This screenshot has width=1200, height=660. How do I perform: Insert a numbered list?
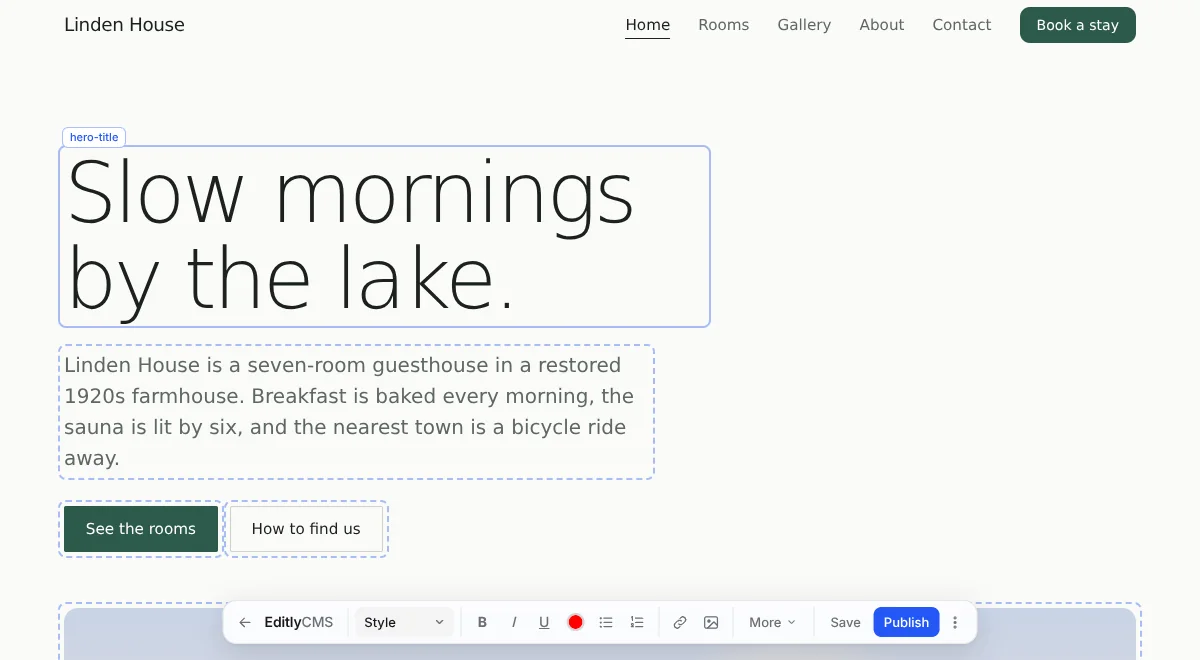click(637, 622)
